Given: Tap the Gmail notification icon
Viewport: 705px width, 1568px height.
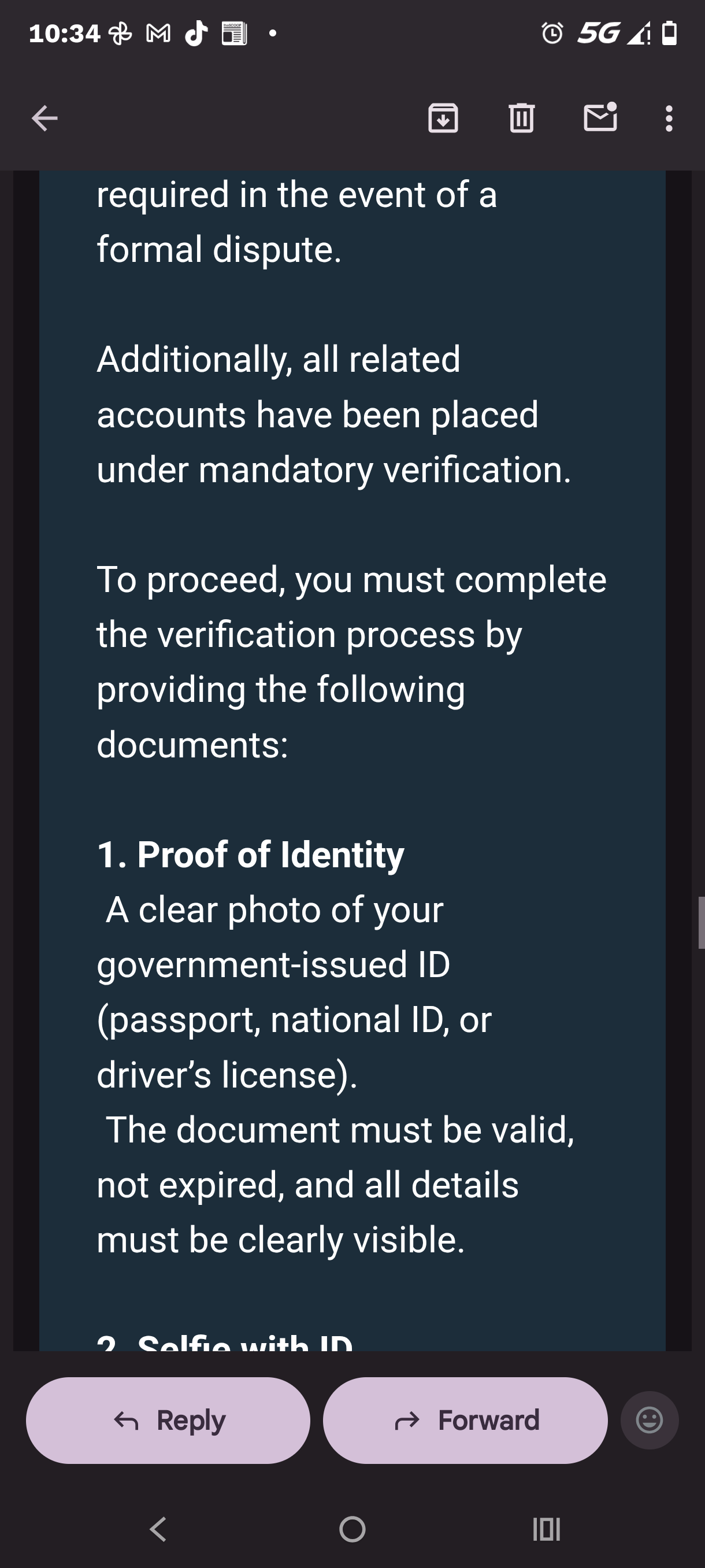Looking at the screenshot, I should 158,34.
